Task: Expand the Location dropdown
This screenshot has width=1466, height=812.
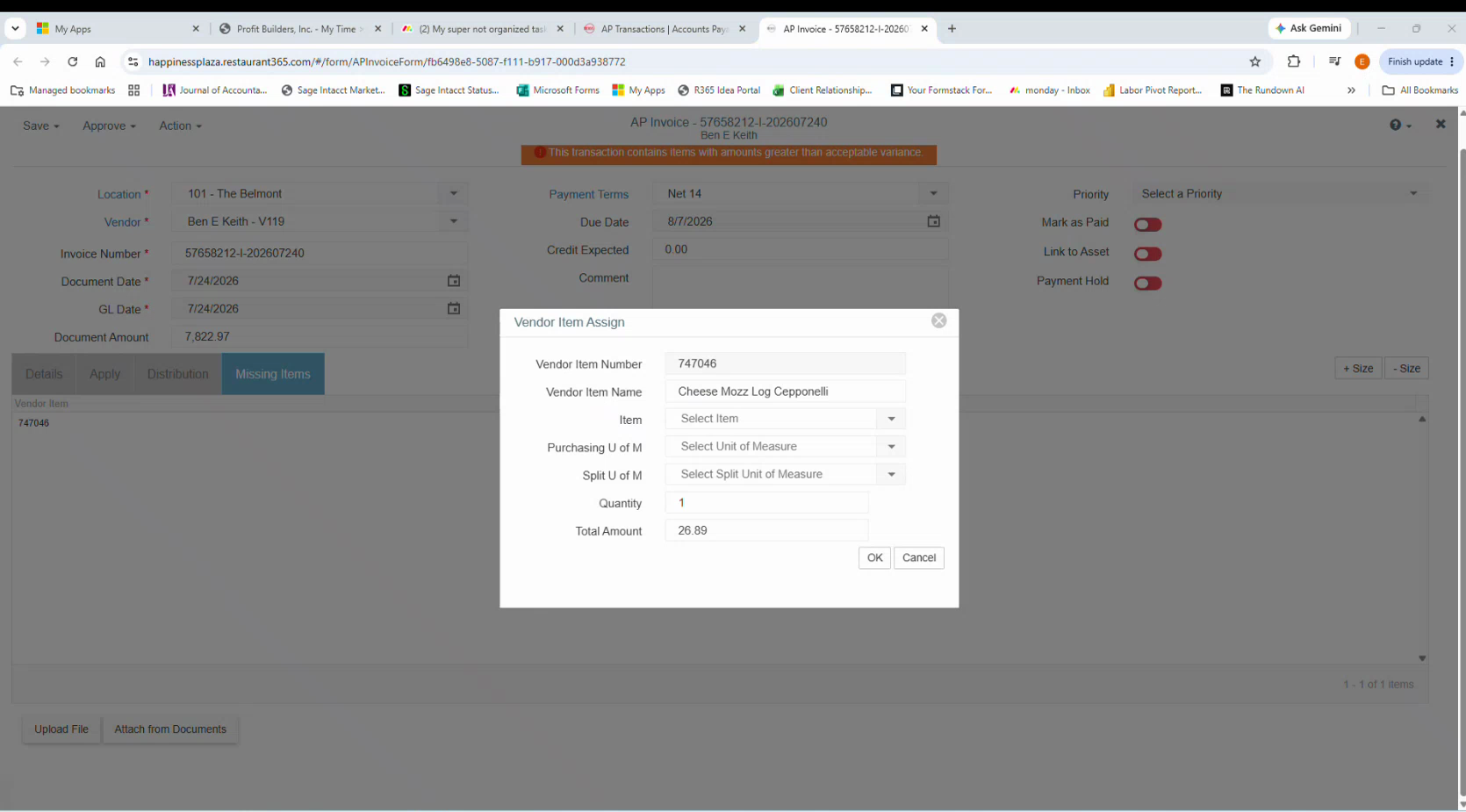Action: (x=453, y=193)
